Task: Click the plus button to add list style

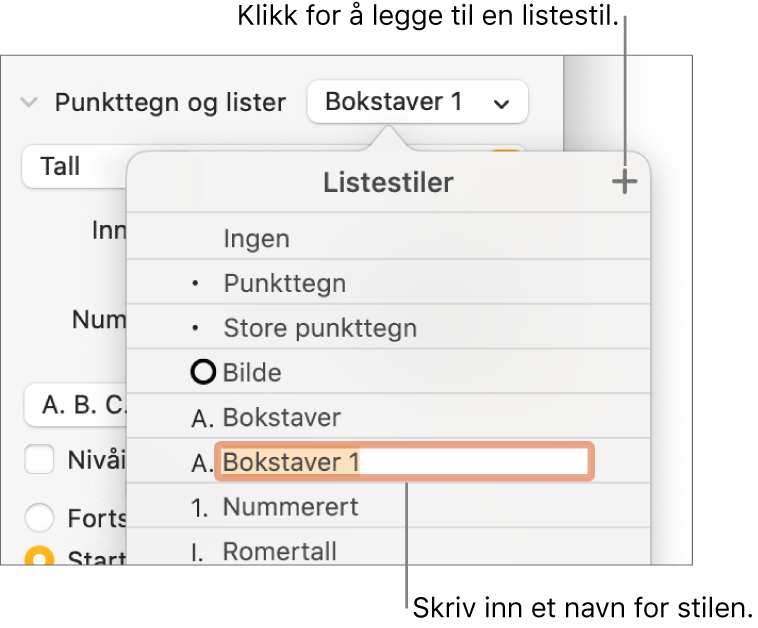Action: click(x=624, y=182)
